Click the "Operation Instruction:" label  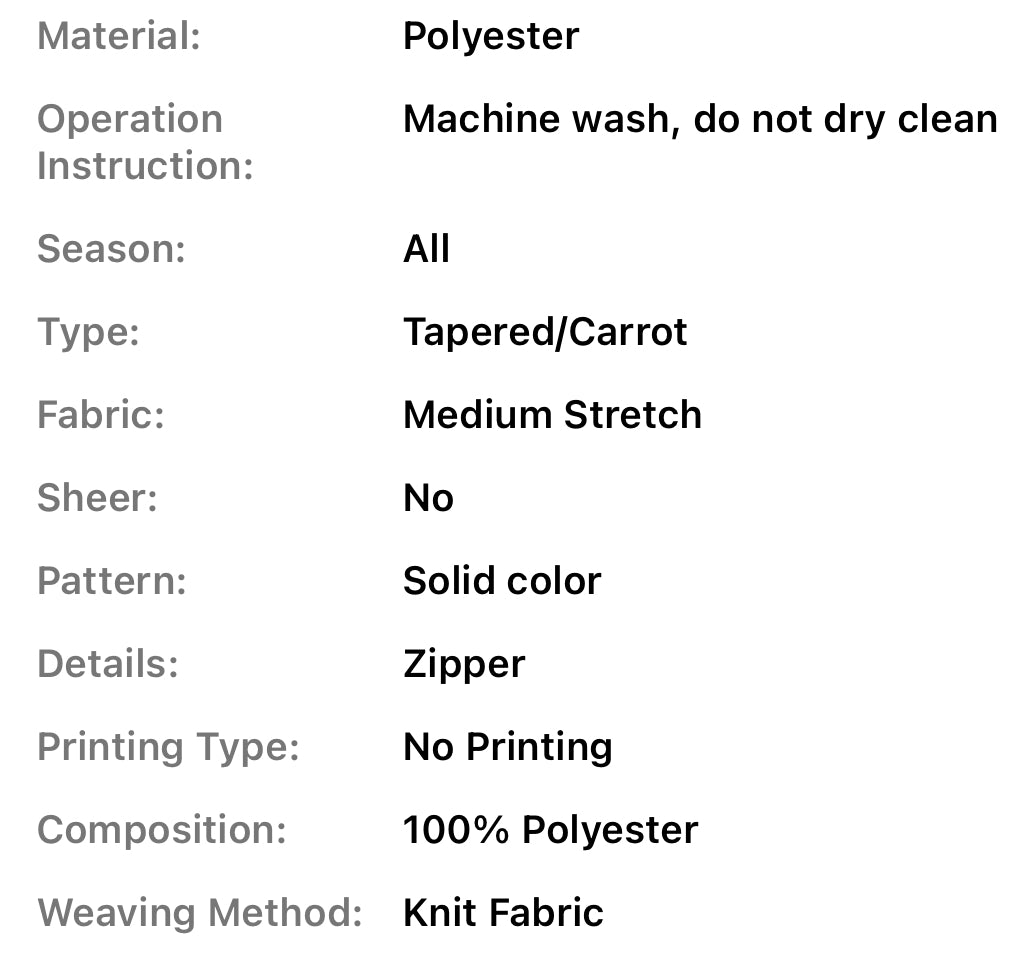click(144, 142)
